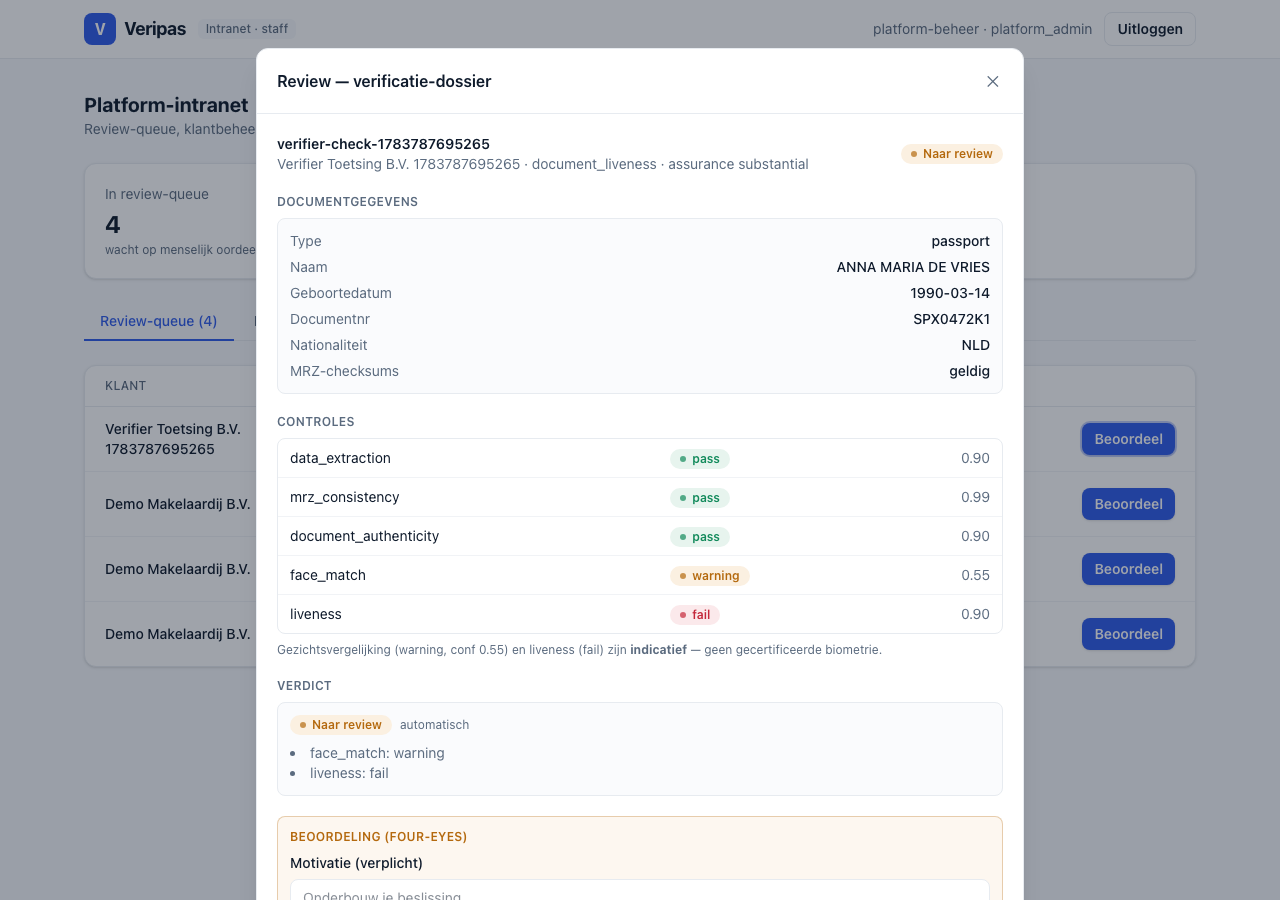
Task: Select the verifier-check-1783787695265 identifier
Action: [x=383, y=144]
